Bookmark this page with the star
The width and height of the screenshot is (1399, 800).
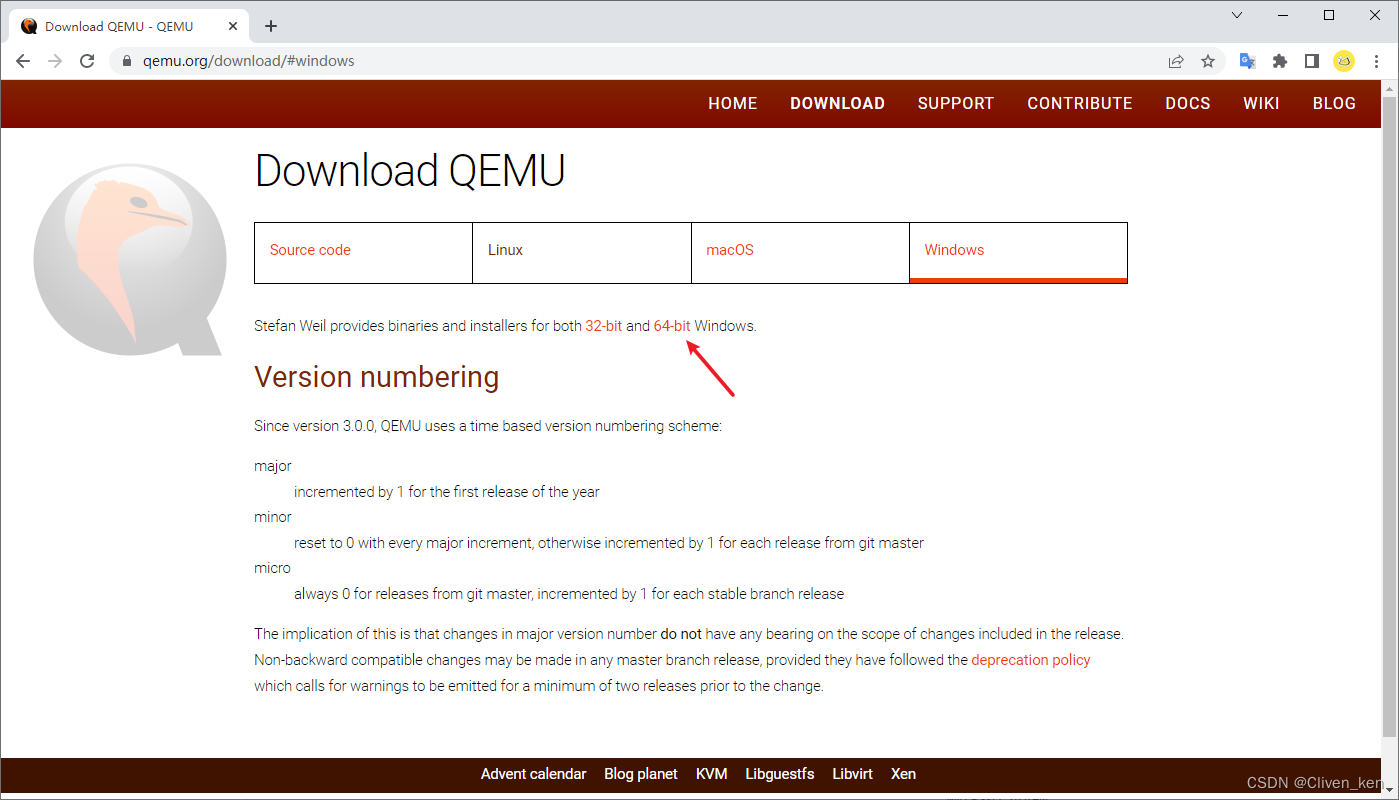pyautogui.click(x=1208, y=61)
